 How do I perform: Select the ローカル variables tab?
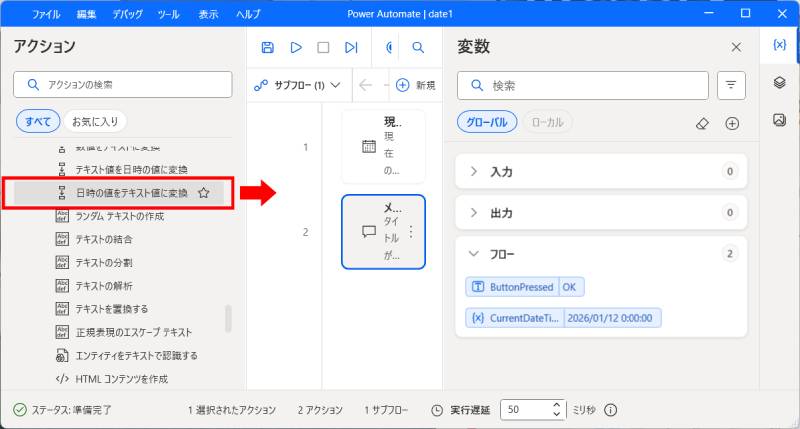(x=547, y=122)
